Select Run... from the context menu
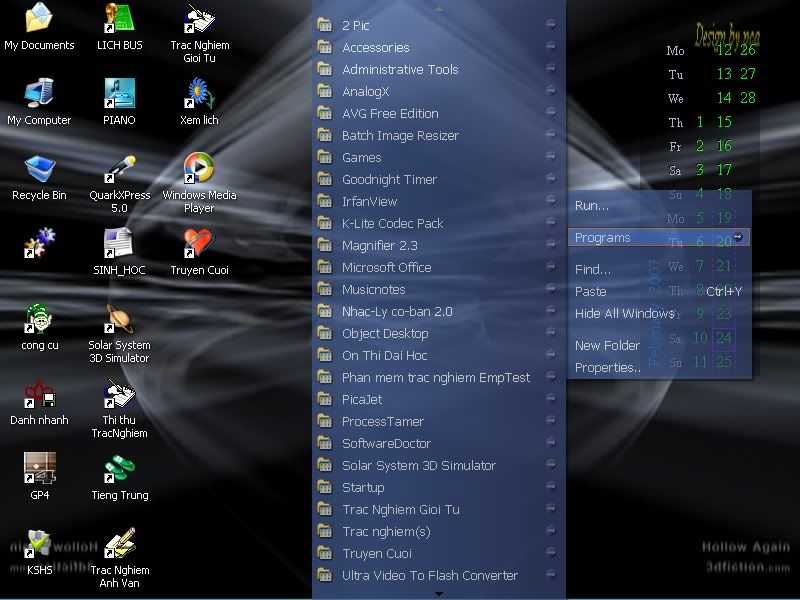 tap(592, 206)
